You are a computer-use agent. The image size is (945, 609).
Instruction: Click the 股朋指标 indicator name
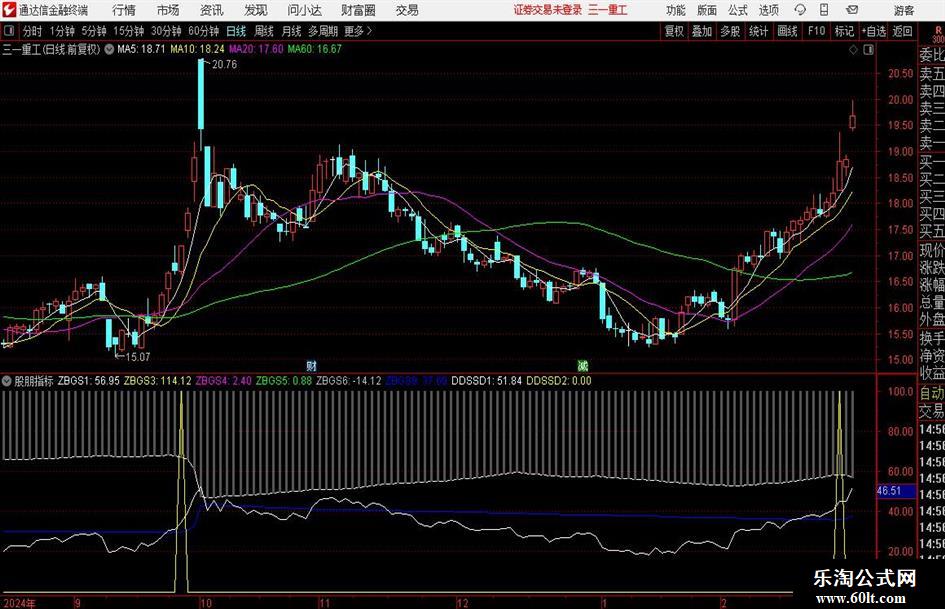tap(34, 380)
